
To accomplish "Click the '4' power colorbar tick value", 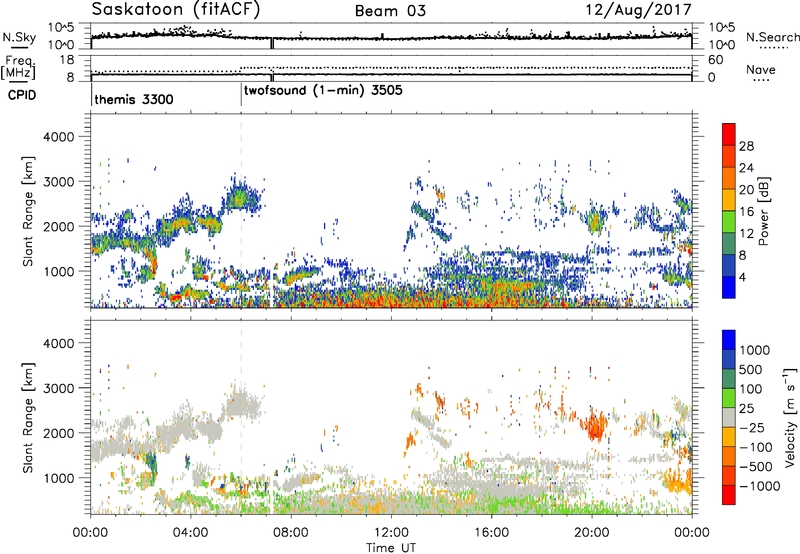I will [x=742, y=277].
